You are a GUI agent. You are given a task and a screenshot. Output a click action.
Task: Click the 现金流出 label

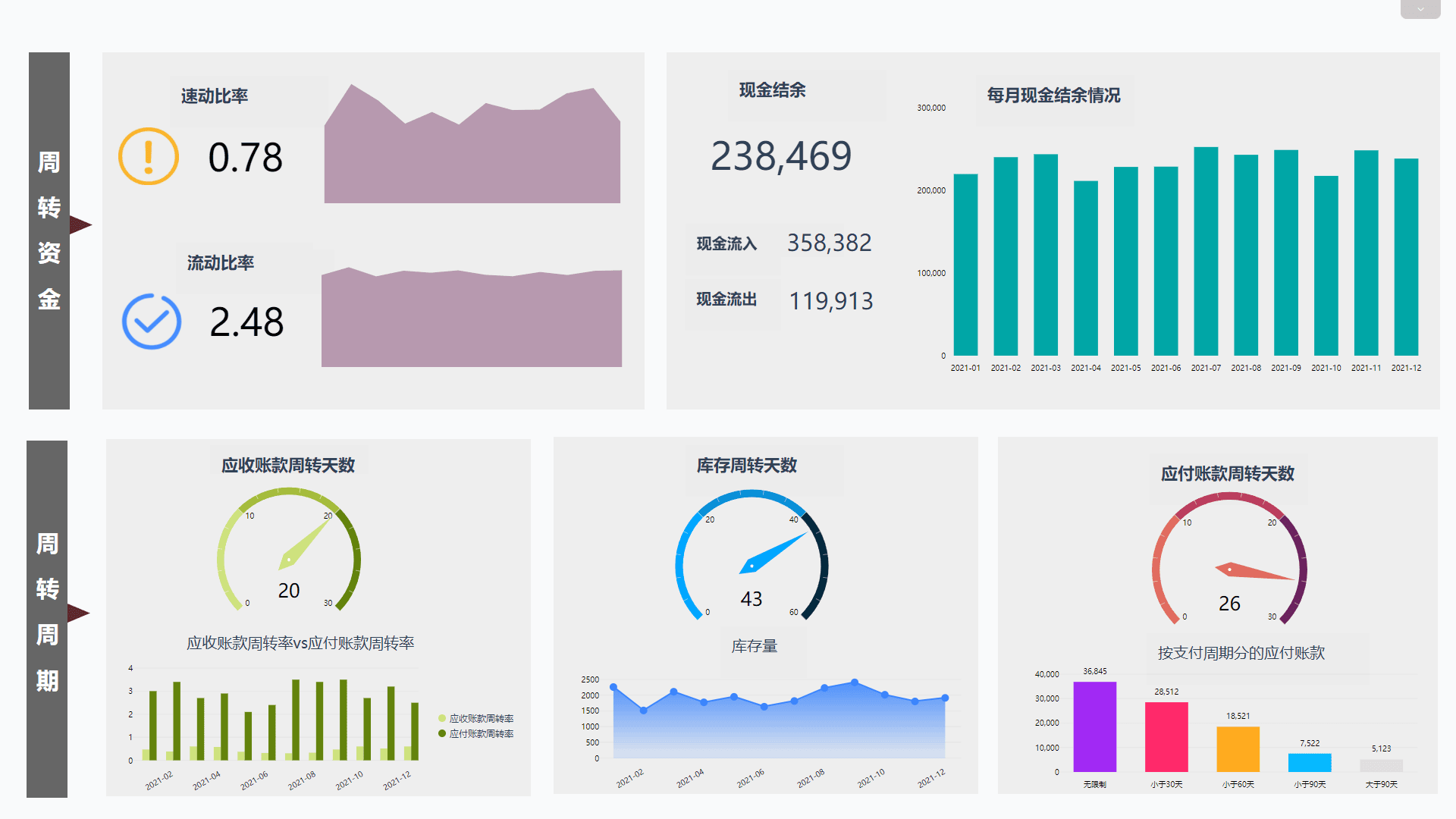[x=726, y=300]
